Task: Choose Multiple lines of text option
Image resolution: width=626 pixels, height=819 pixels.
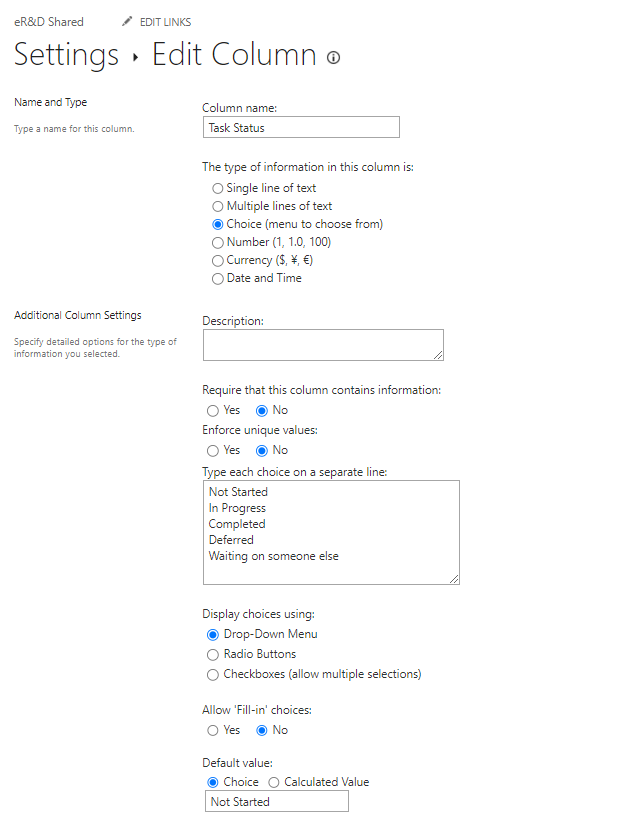Action: (x=217, y=206)
